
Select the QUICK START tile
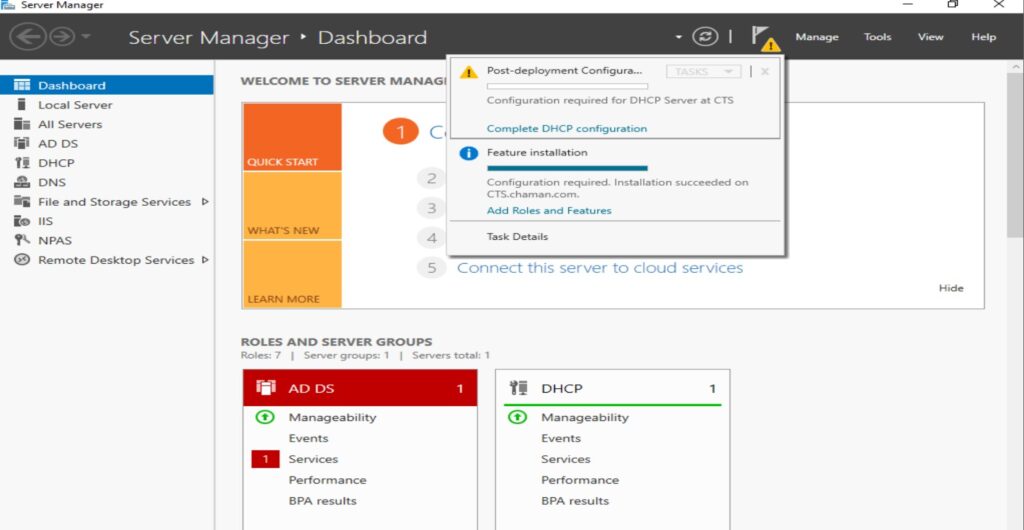[x=292, y=136]
